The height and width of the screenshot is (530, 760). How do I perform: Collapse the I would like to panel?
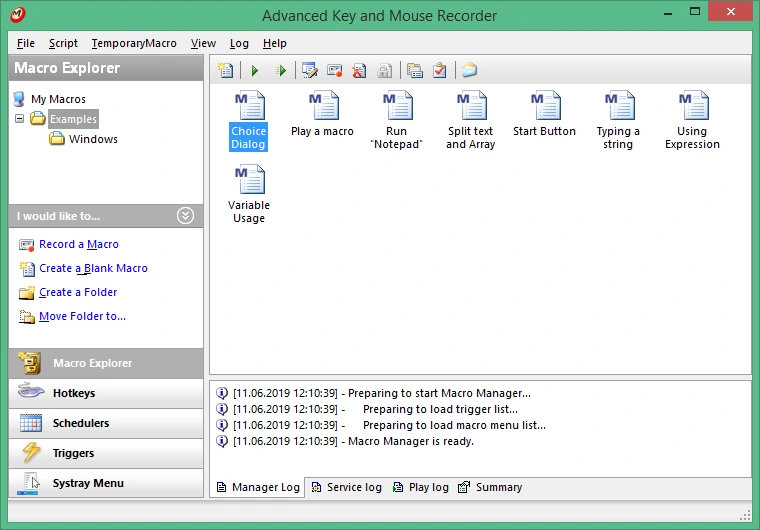pos(185,215)
